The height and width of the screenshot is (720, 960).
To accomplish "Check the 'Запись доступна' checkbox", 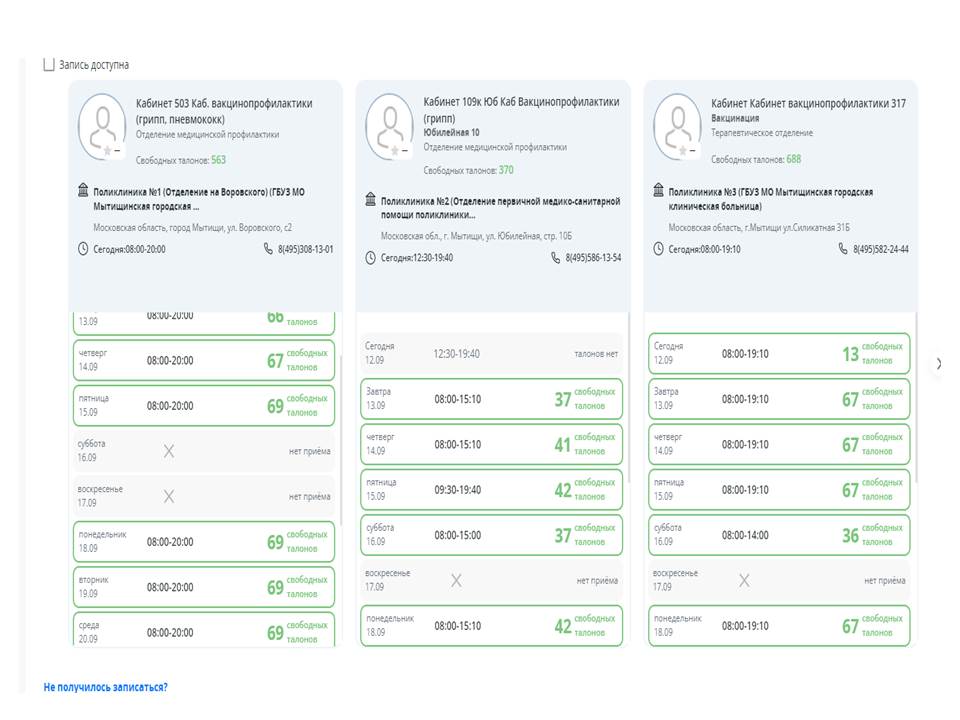I will [48, 65].
